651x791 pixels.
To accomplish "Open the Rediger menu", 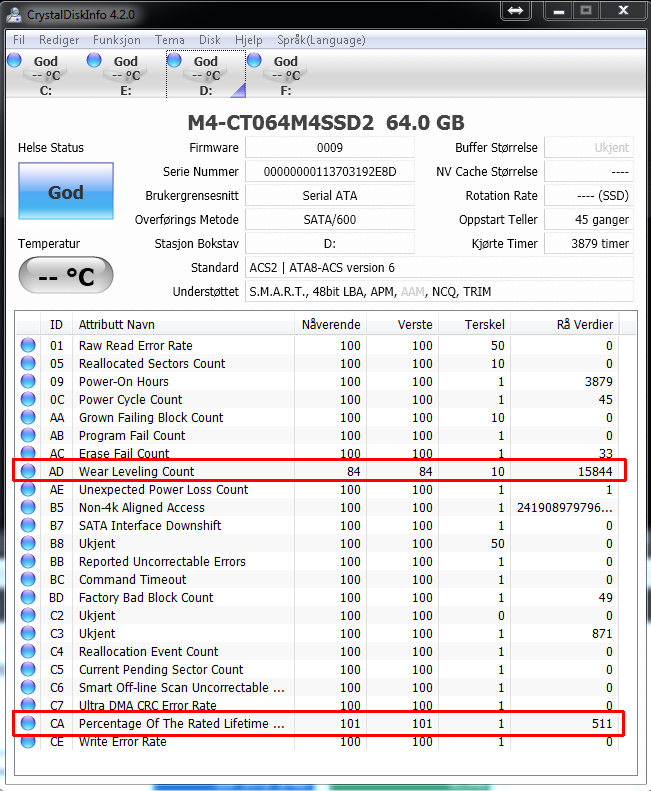I will click(x=59, y=40).
